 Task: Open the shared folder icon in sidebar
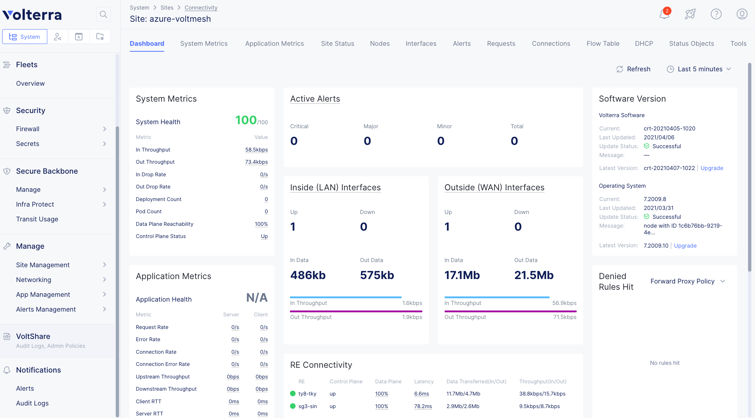point(100,37)
